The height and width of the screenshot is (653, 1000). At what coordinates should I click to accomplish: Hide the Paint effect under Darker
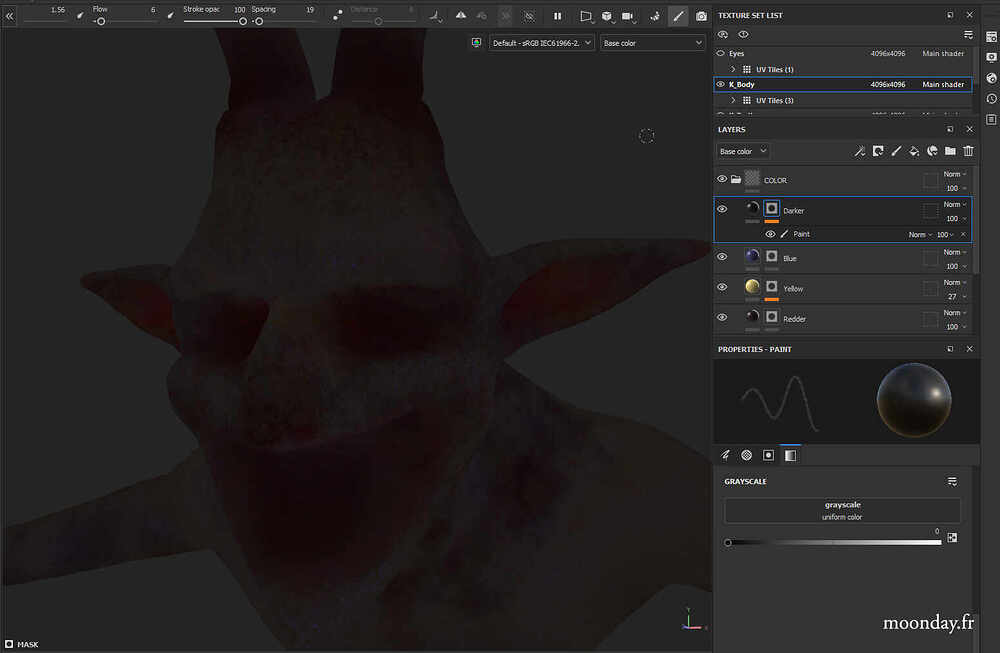(x=770, y=234)
